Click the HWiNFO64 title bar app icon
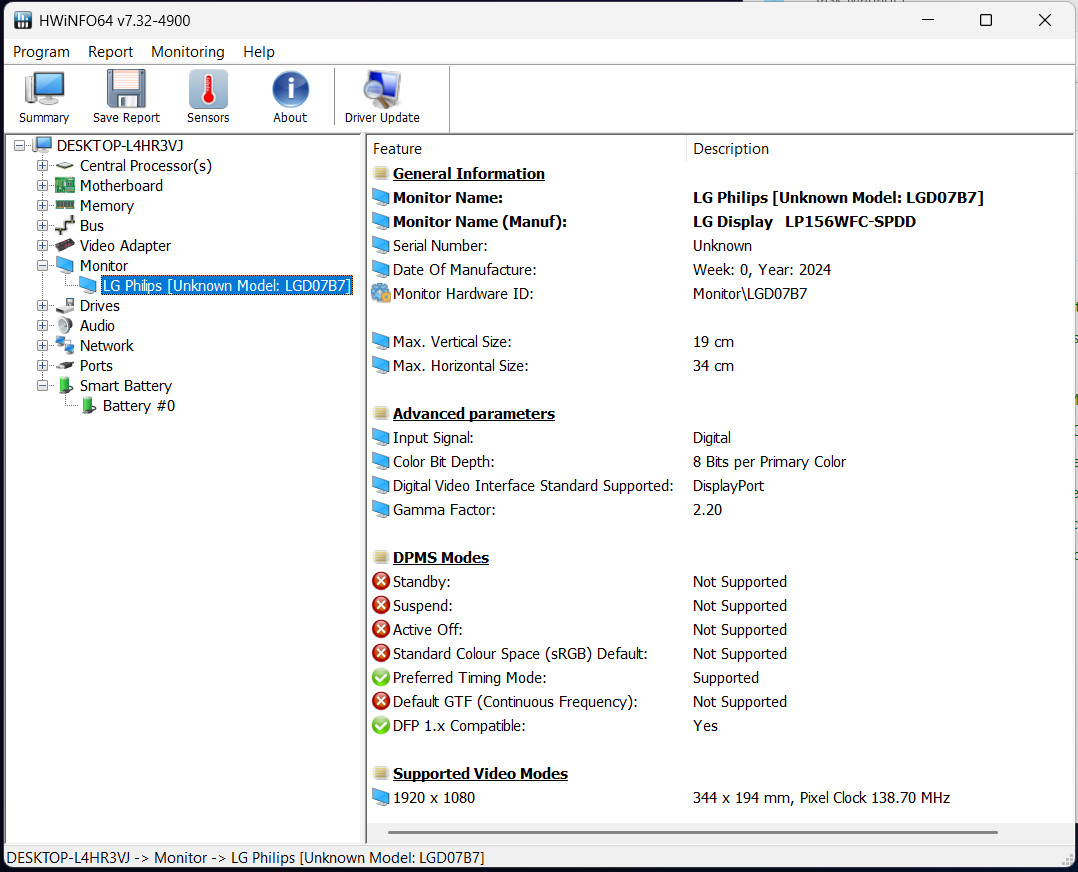 coord(23,20)
